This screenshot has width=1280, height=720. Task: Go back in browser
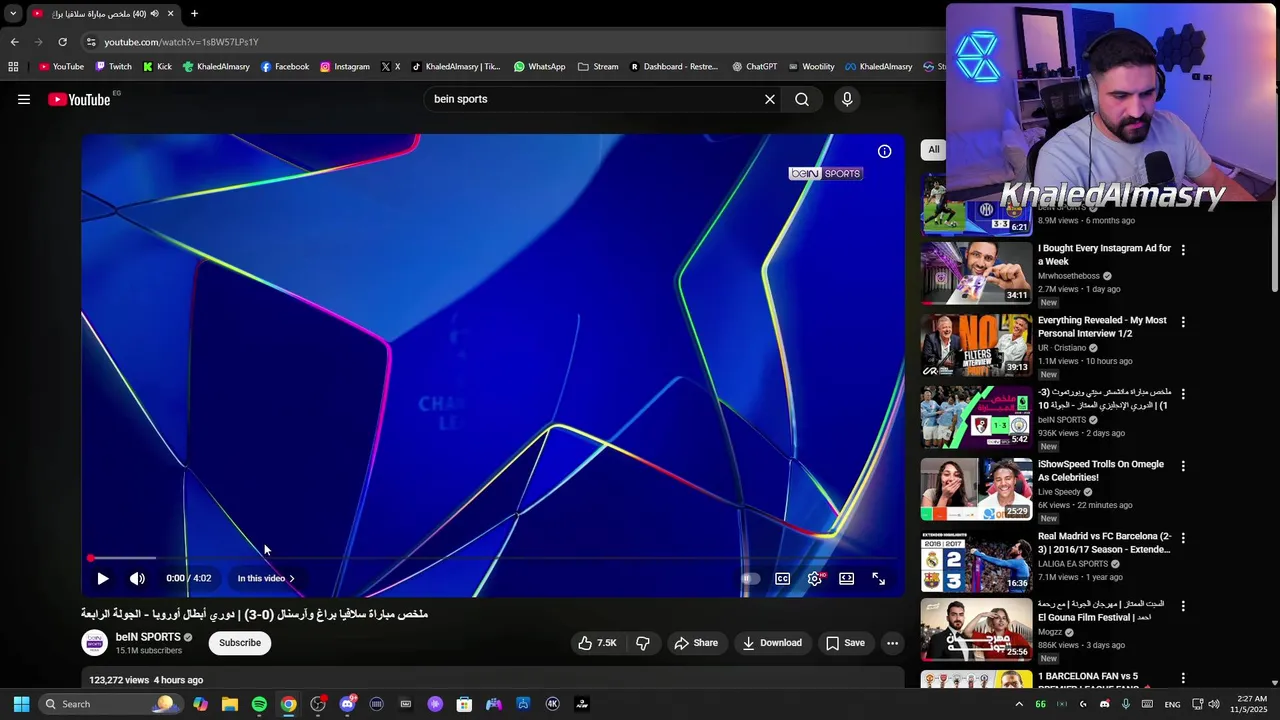pos(14,42)
